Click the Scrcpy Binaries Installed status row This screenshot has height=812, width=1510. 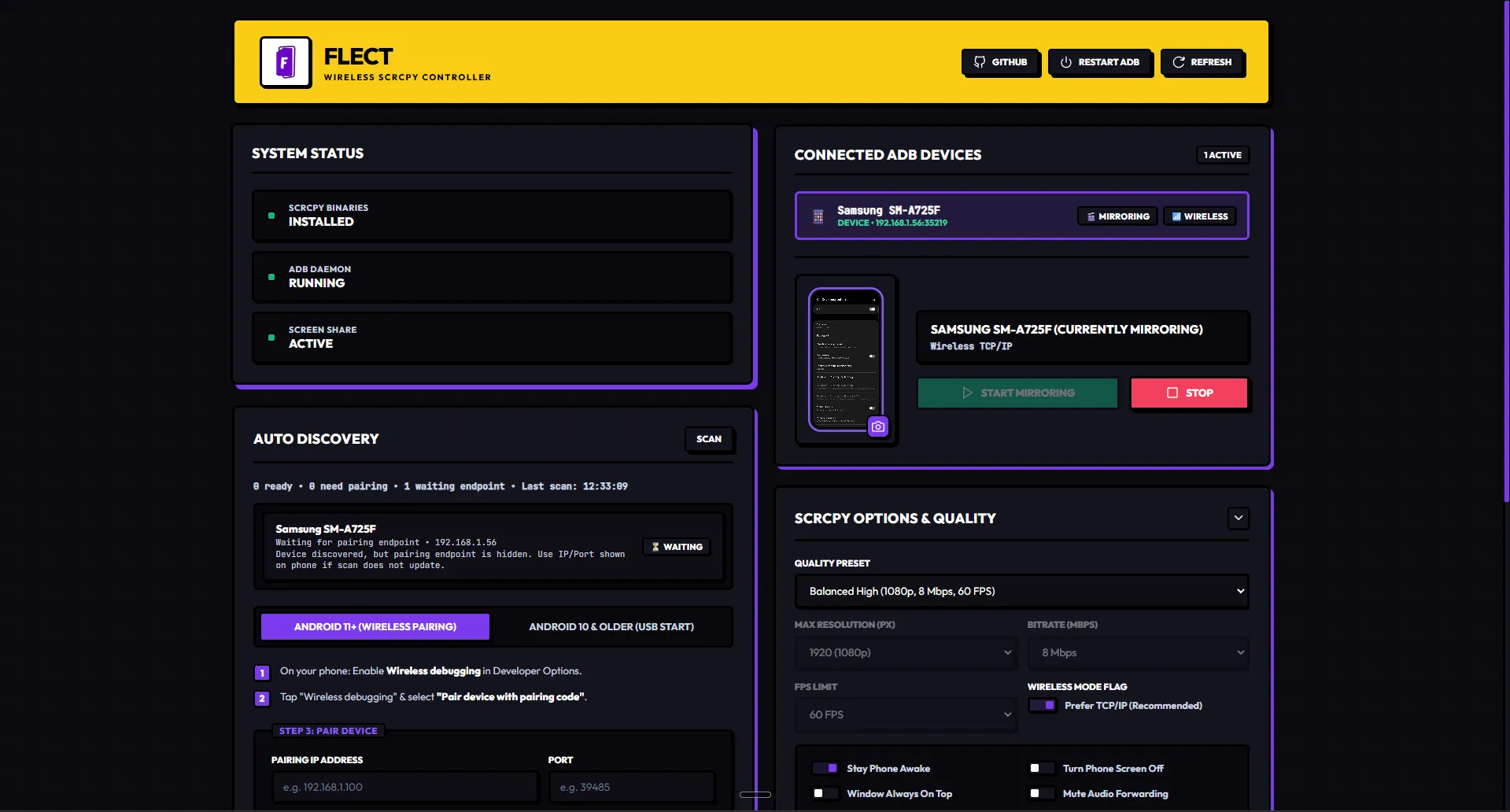coord(493,216)
